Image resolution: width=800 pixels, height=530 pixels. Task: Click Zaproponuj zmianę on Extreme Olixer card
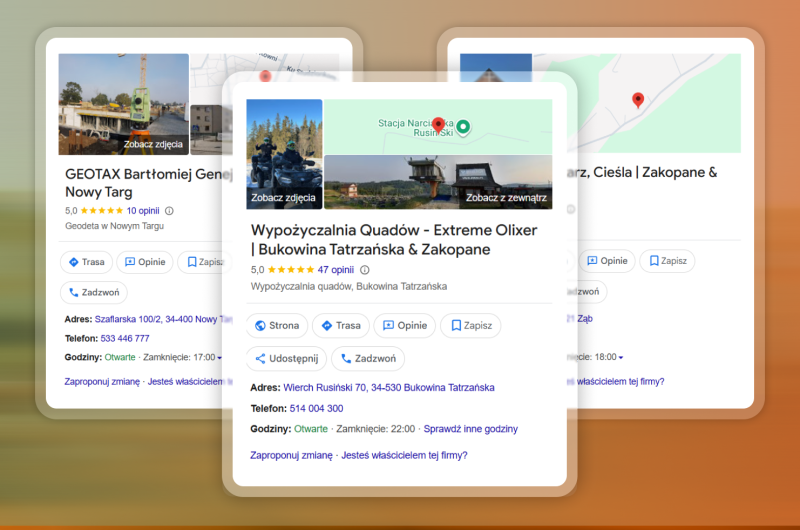coord(291,455)
